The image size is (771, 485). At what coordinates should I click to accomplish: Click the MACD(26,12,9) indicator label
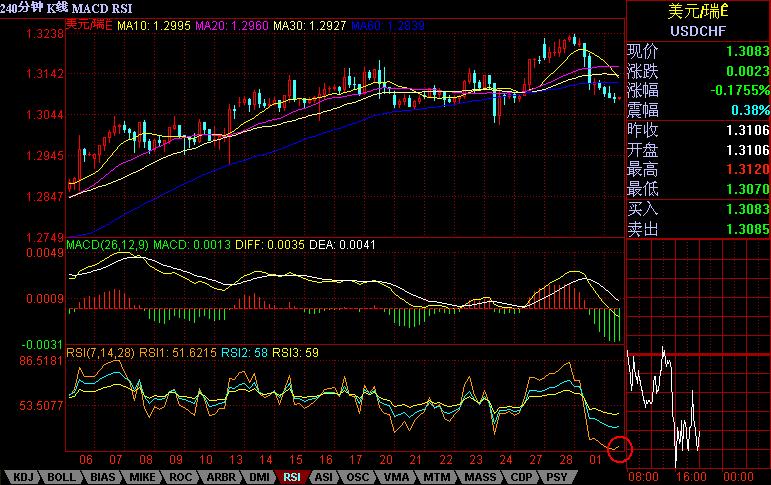pos(107,244)
